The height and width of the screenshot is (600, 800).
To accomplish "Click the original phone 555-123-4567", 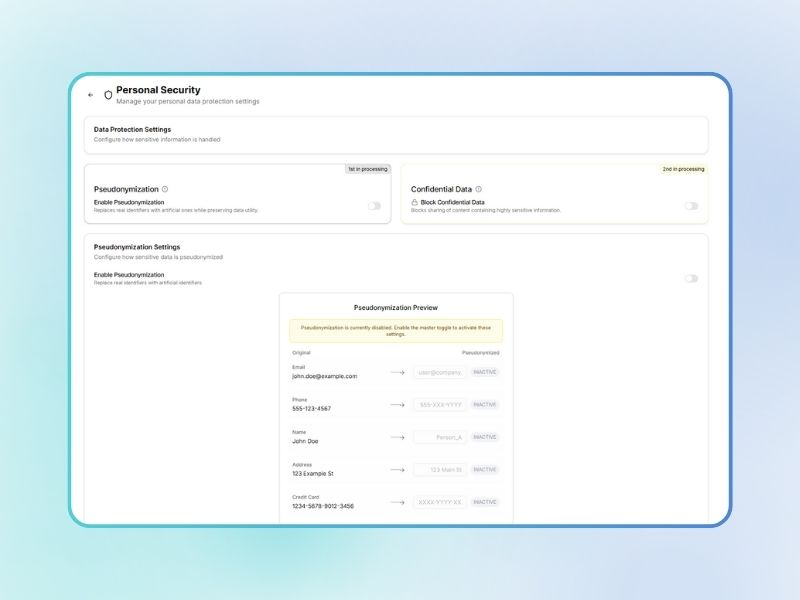I will (x=311, y=409).
